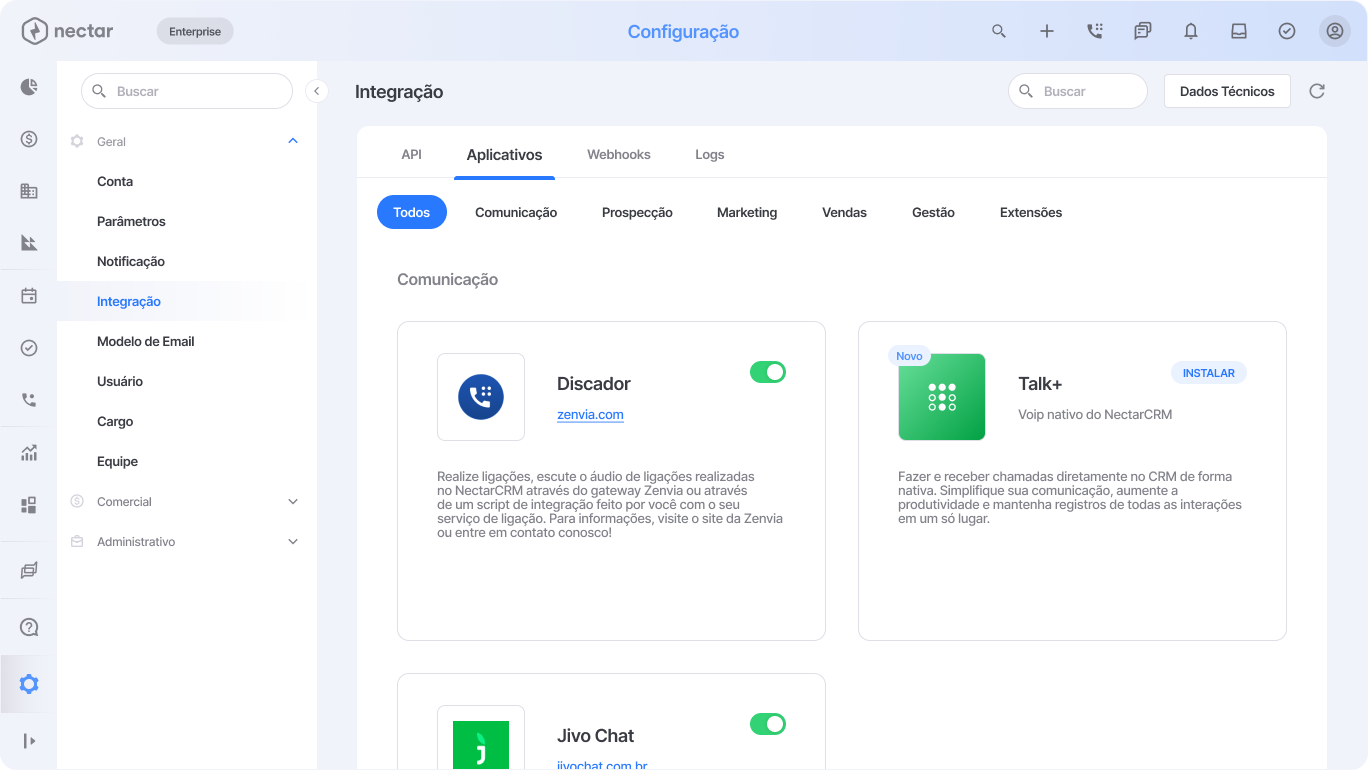
Task: Click the sidebar Buscar search field
Action: (x=187, y=91)
